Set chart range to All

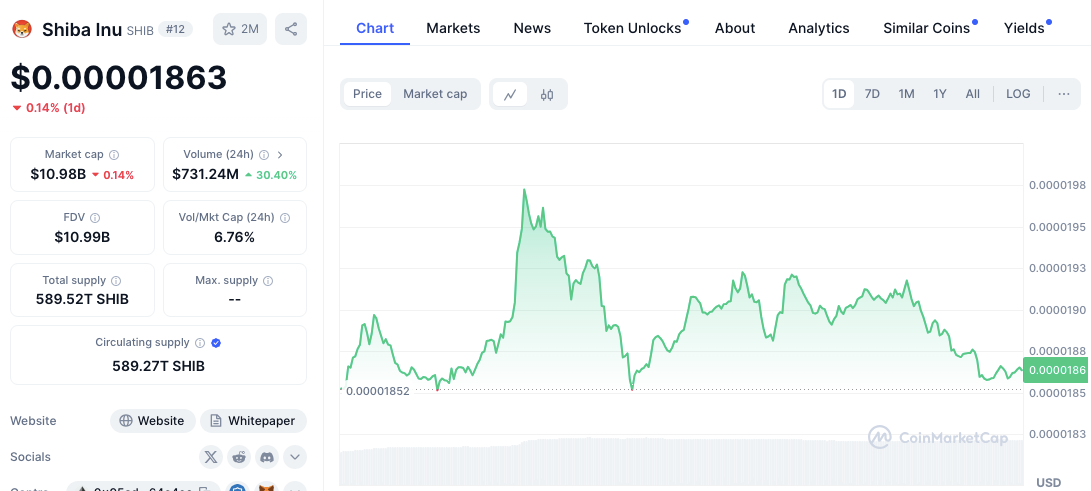pos(973,94)
